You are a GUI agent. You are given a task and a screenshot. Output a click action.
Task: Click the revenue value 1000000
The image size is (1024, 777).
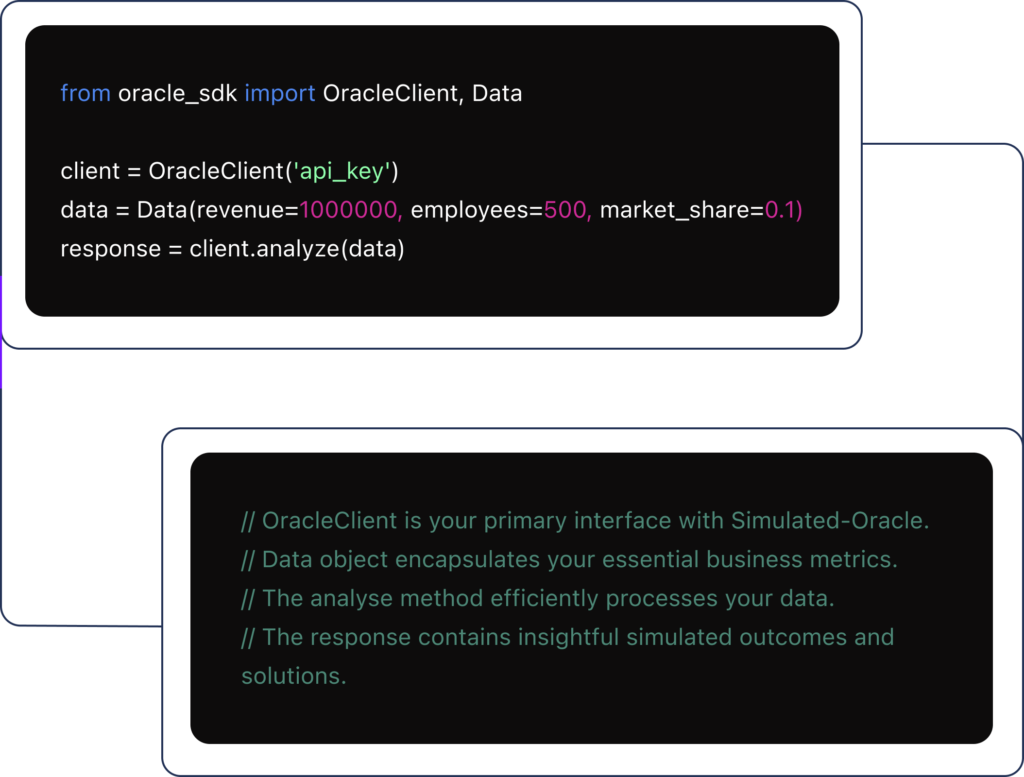click(350, 210)
